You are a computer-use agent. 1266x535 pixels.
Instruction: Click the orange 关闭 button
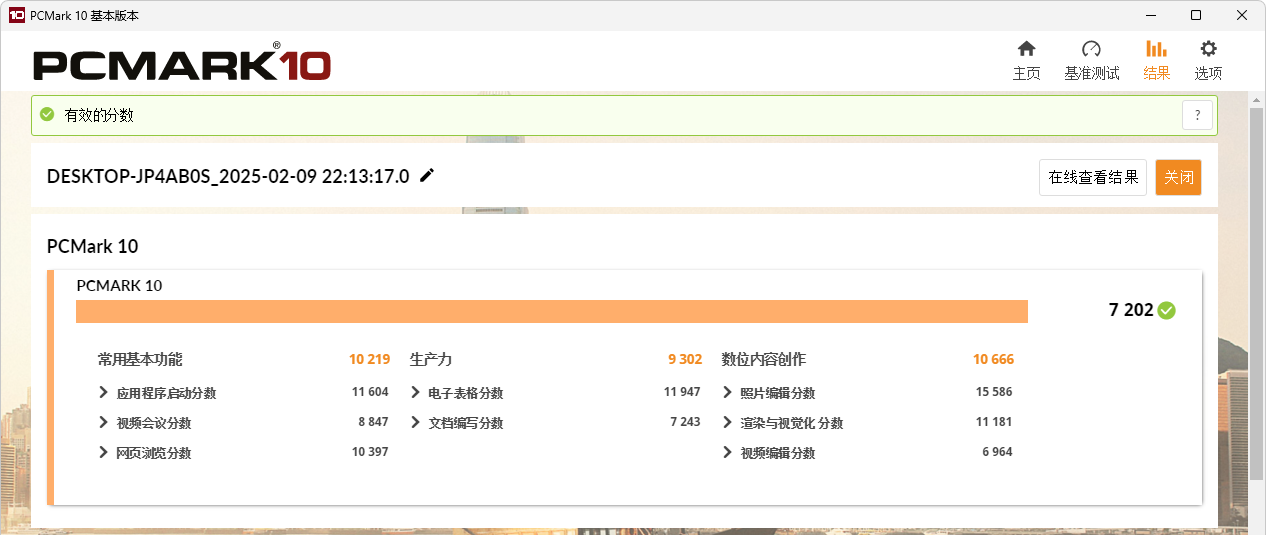click(1178, 177)
